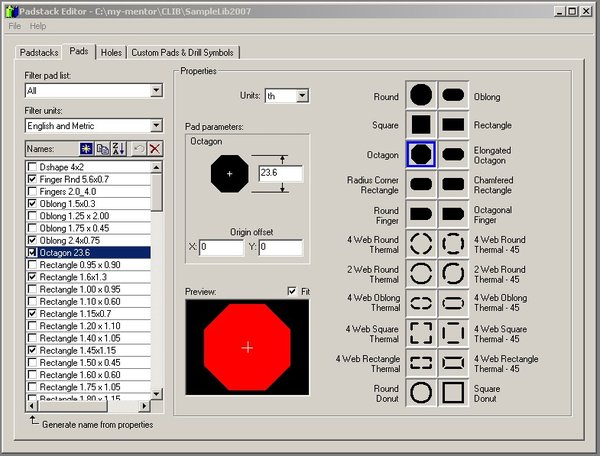The image size is (600, 456).
Task: Open the File menu
Action: (x=15, y=26)
